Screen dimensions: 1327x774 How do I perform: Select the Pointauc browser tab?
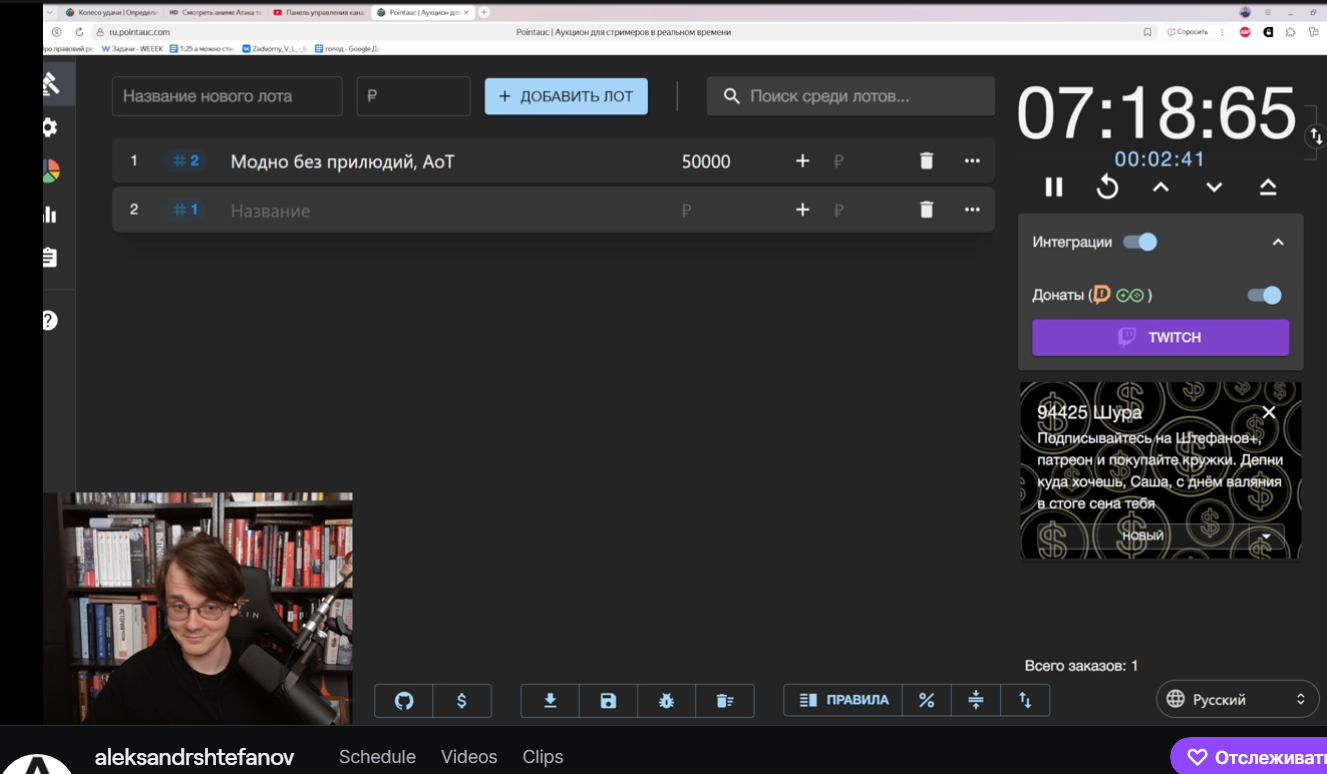(425, 12)
